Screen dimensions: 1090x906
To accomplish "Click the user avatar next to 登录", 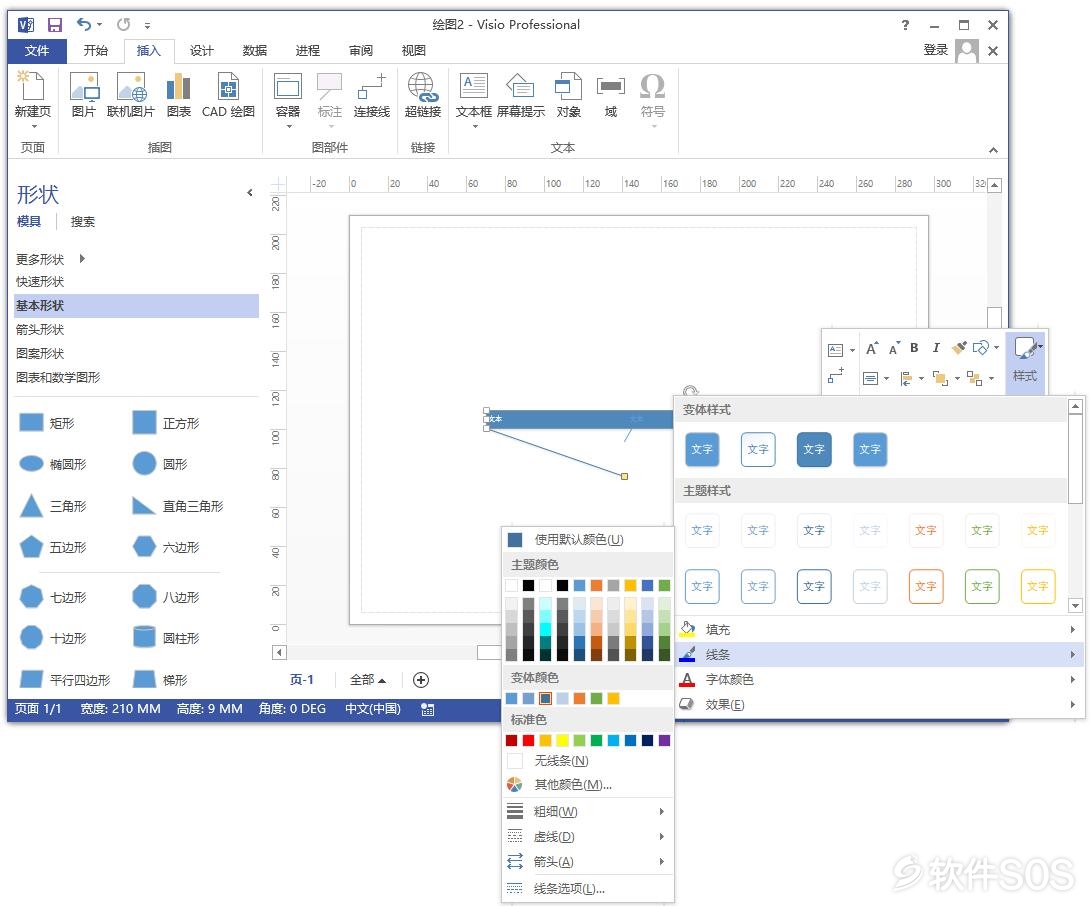I will pyautogui.click(x=967, y=51).
